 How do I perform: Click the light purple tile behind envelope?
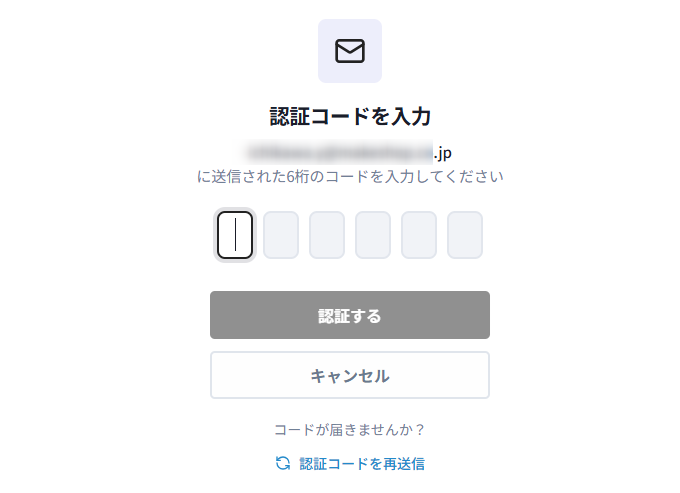[327, 30]
